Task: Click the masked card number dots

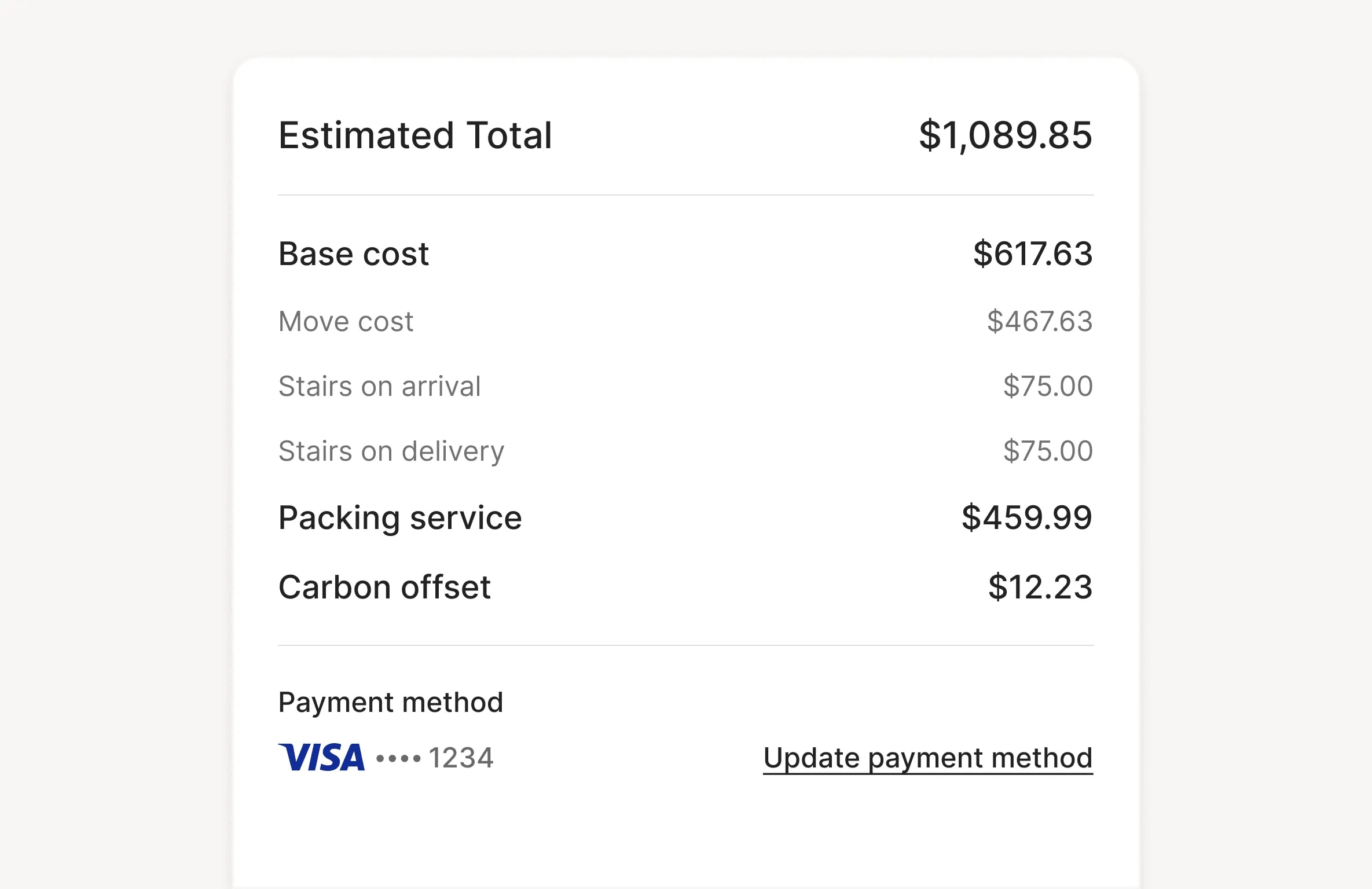Action: click(x=398, y=758)
